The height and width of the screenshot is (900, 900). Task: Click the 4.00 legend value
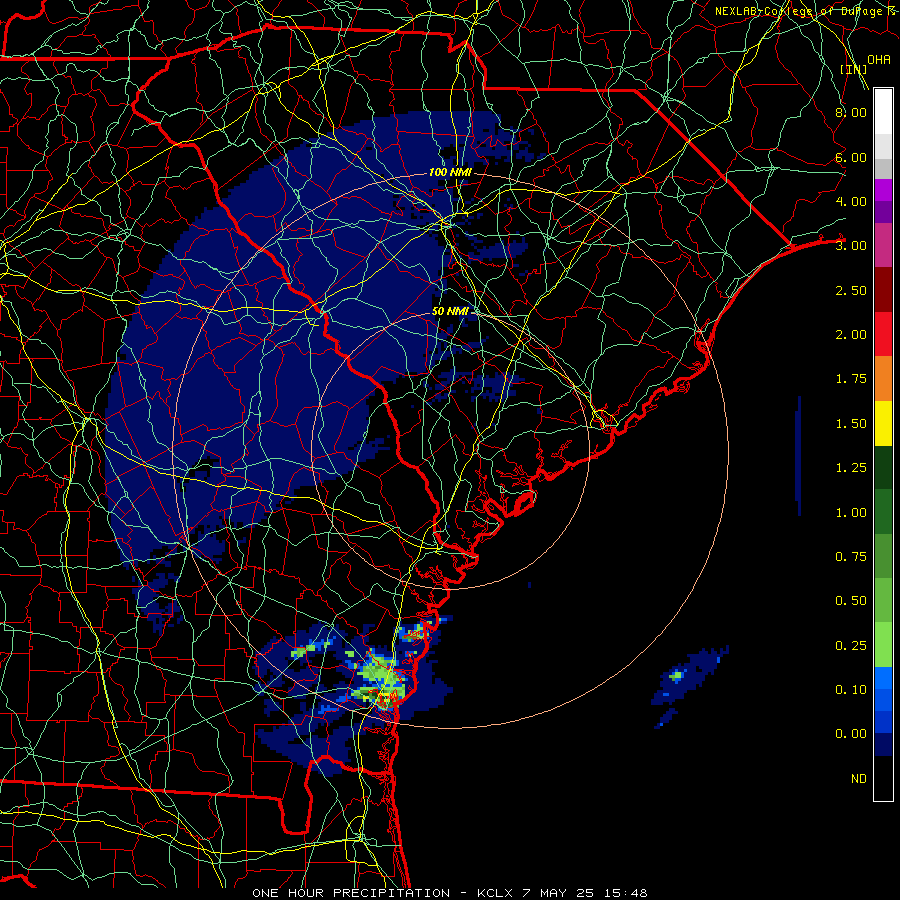pyautogui.click(x=851, y=201)
